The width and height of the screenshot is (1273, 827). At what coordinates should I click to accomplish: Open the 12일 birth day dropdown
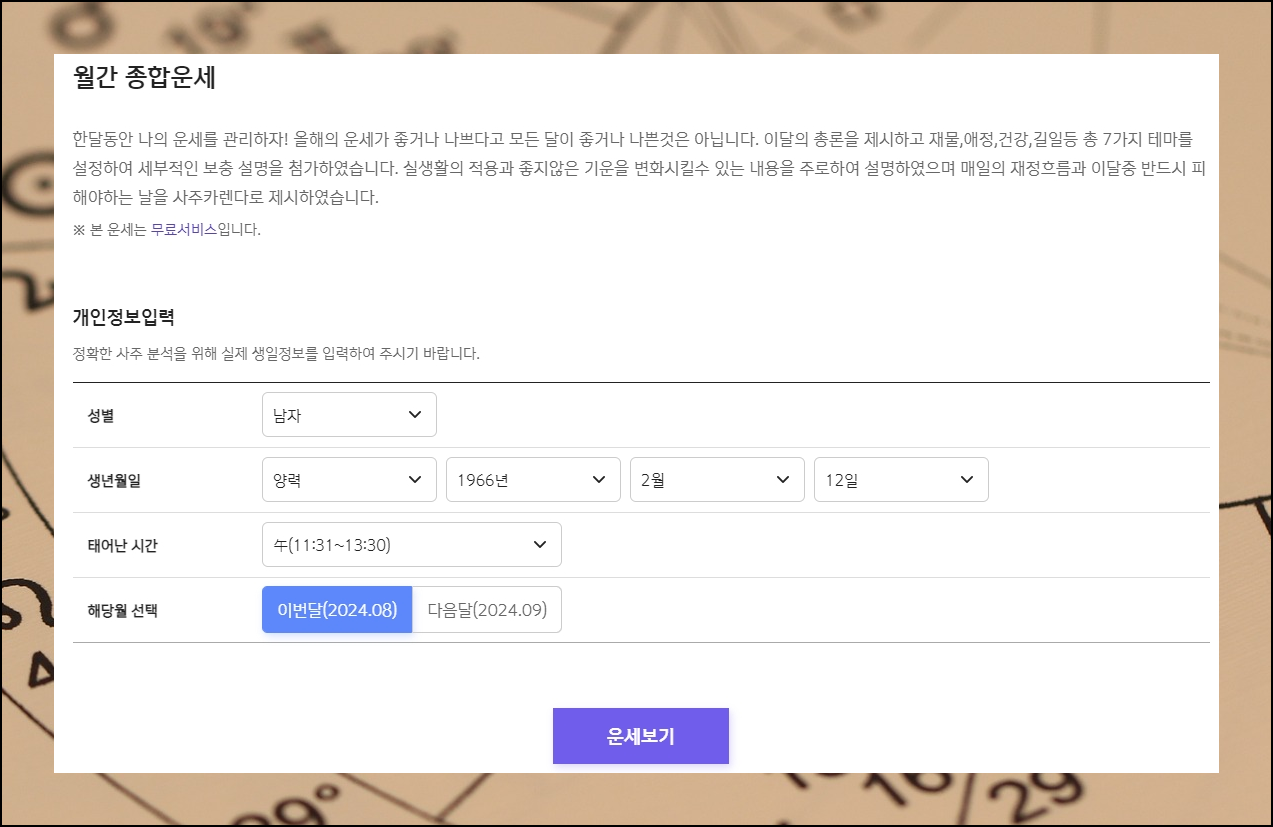[x=901, y=480]
